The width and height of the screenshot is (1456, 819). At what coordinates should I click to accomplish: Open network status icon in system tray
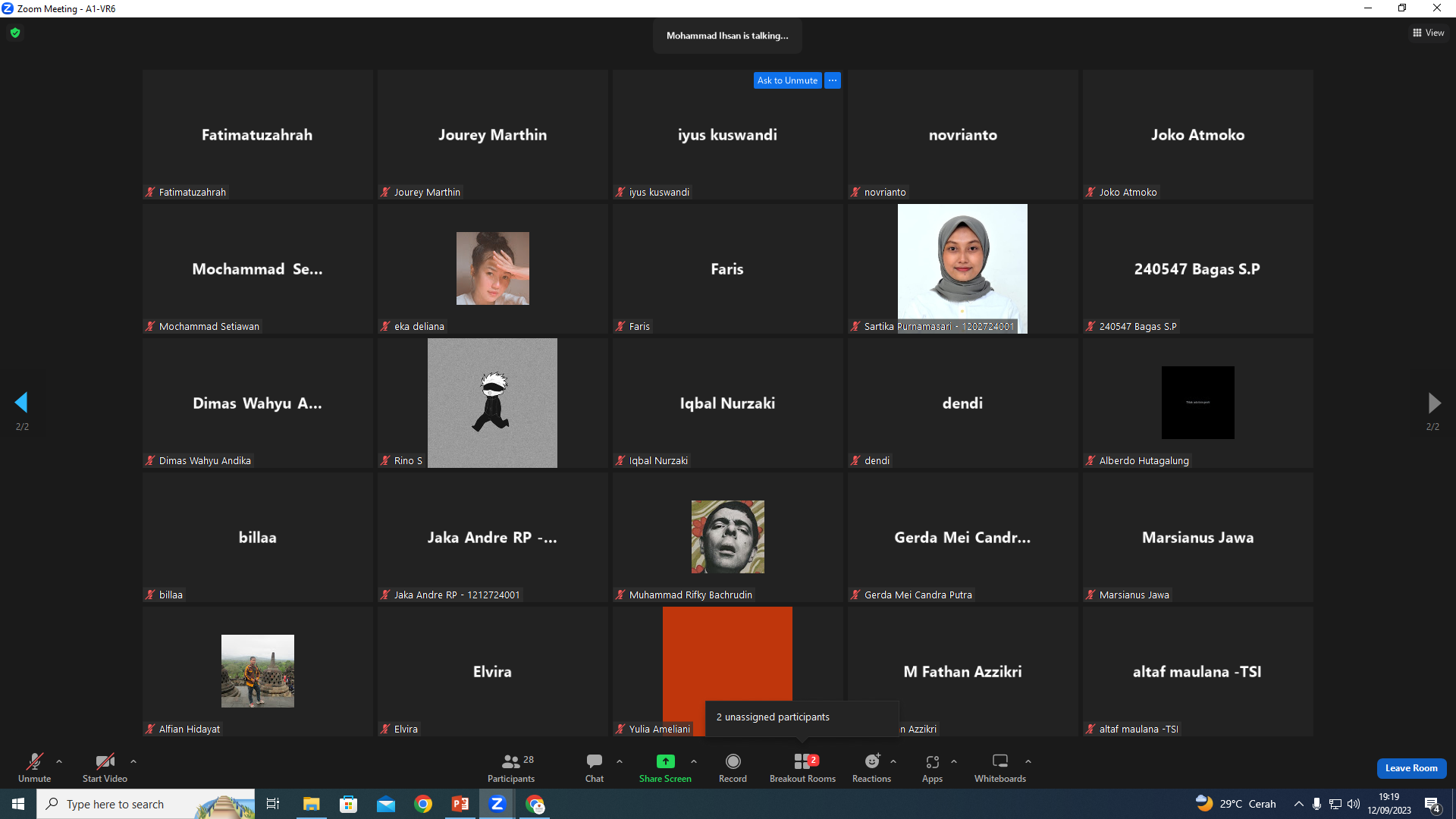pos(1335,804)
